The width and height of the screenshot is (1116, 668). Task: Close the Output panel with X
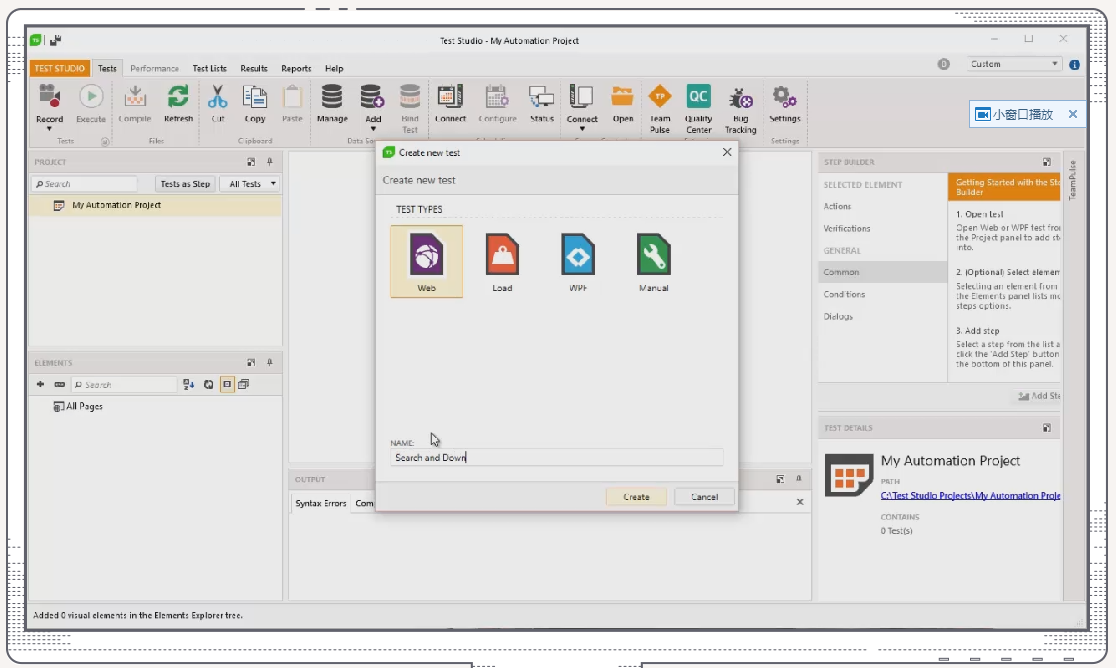click(800, 502)
